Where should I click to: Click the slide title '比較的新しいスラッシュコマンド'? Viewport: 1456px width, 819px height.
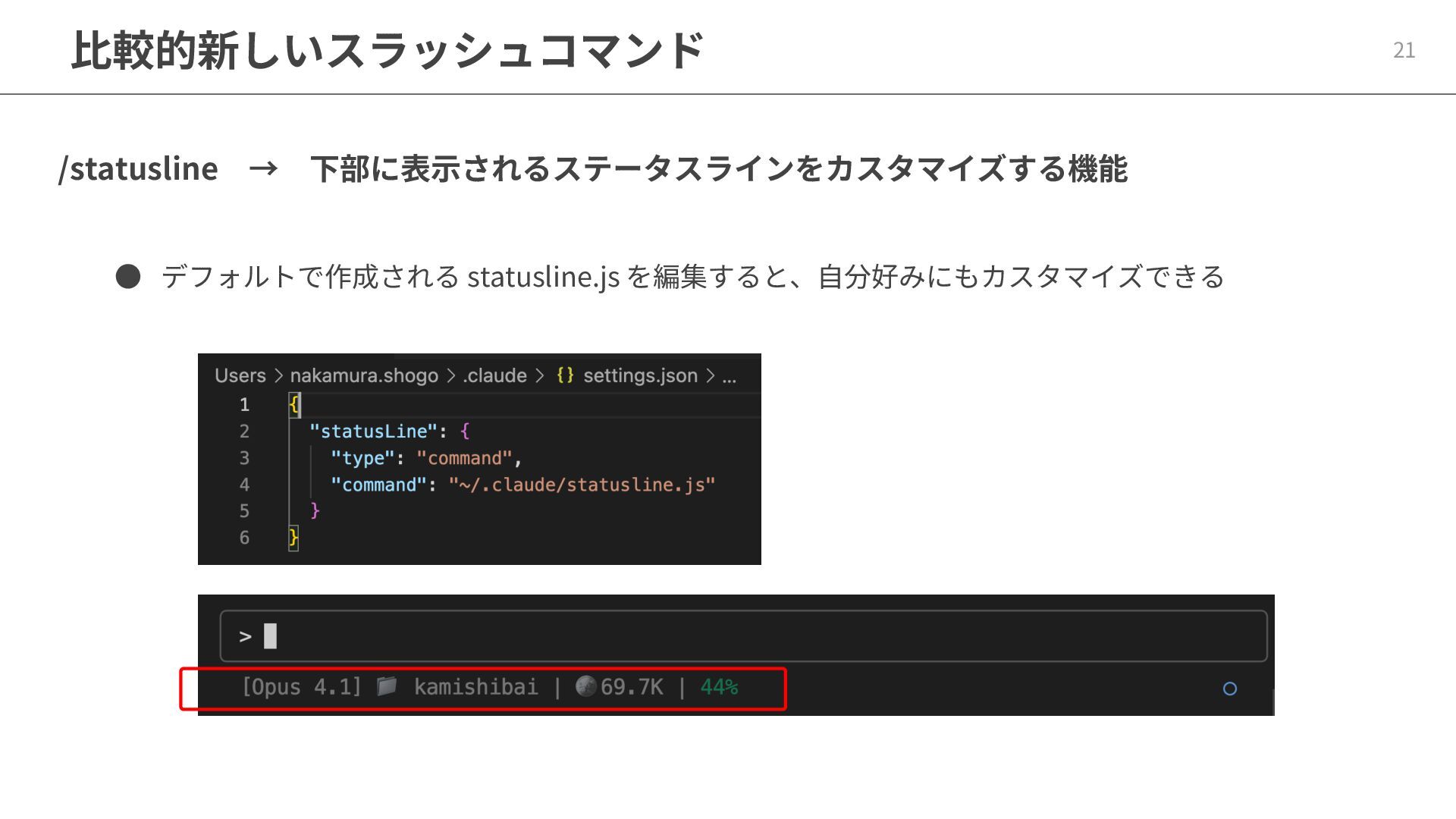coord(388,50)
